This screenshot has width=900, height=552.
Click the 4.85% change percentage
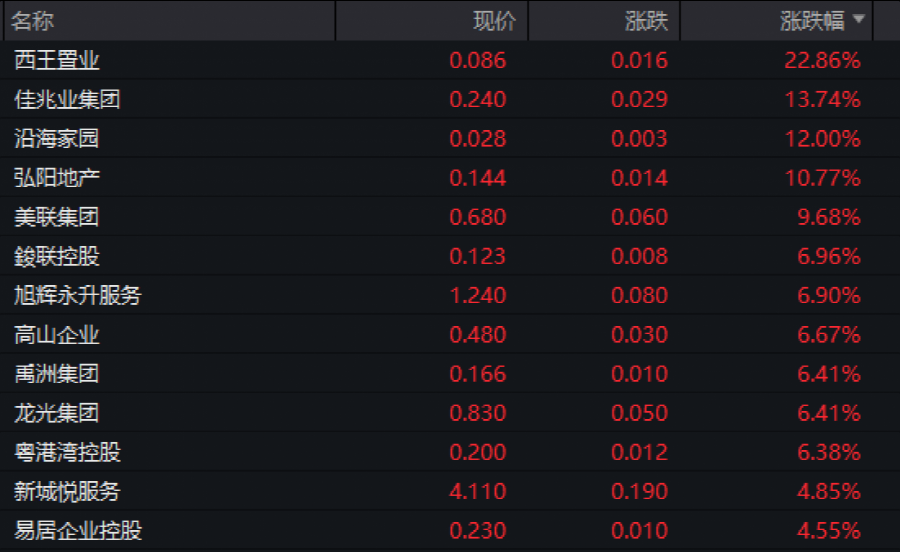[x=829, y=491]
